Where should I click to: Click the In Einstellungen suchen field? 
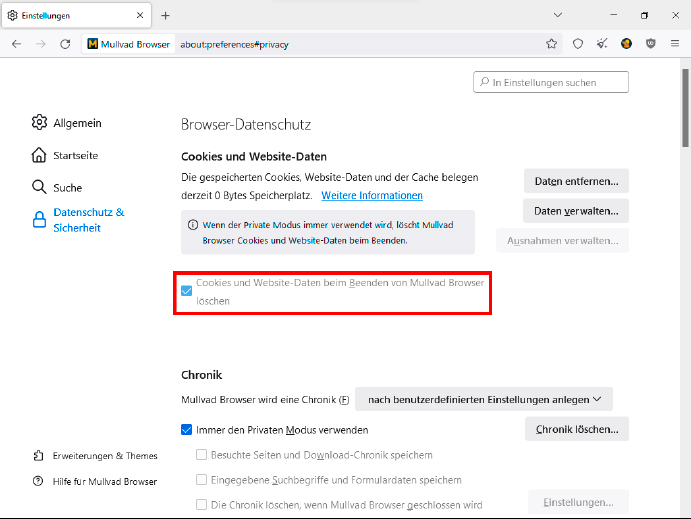pyautogui.click(x=551, y=82)
